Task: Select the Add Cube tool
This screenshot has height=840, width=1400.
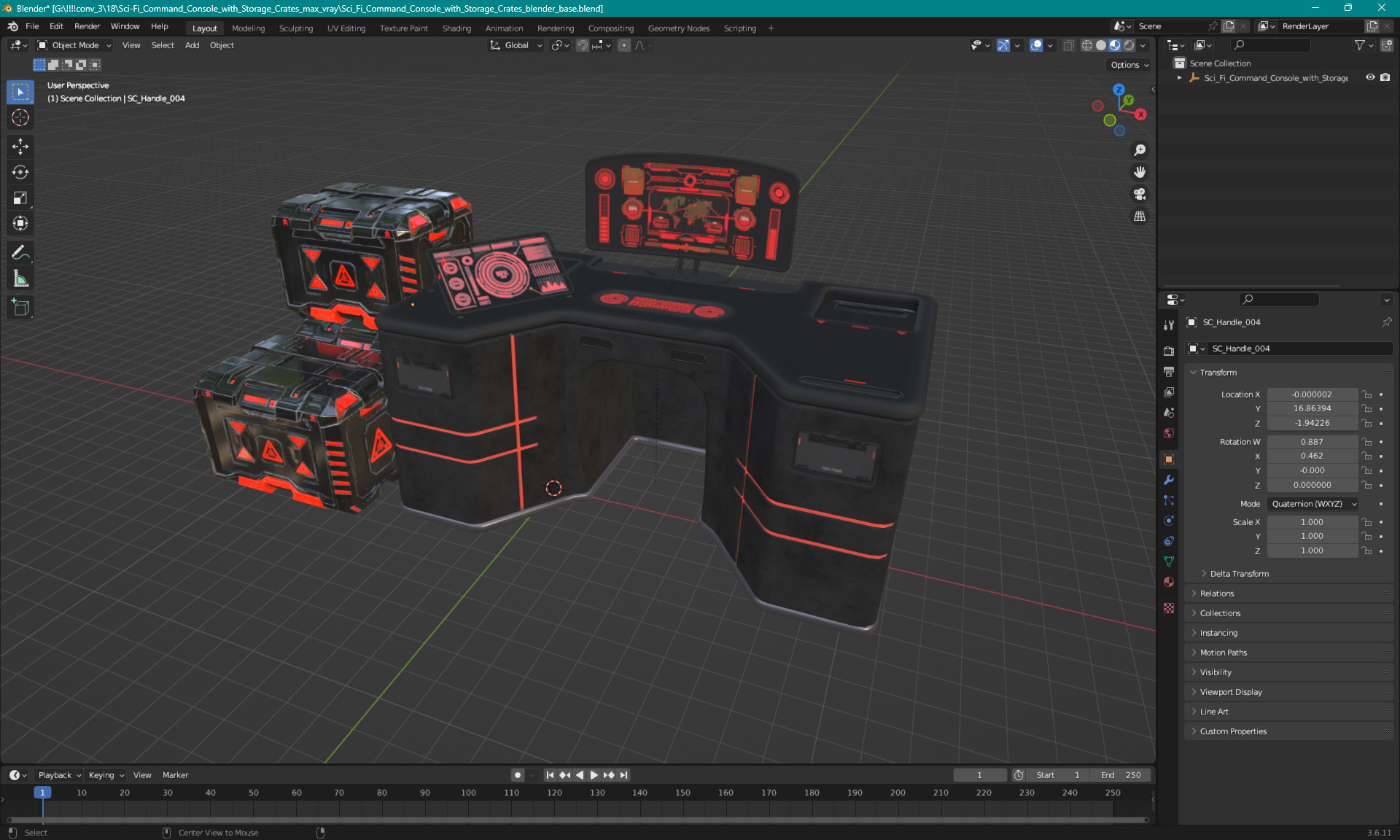Action: (x=20, y=307)
